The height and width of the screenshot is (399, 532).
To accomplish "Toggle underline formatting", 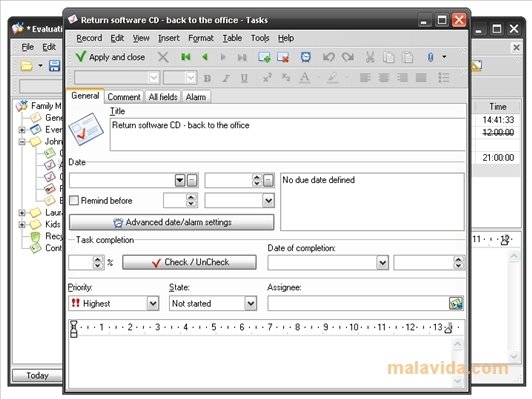I will point(244,78).
